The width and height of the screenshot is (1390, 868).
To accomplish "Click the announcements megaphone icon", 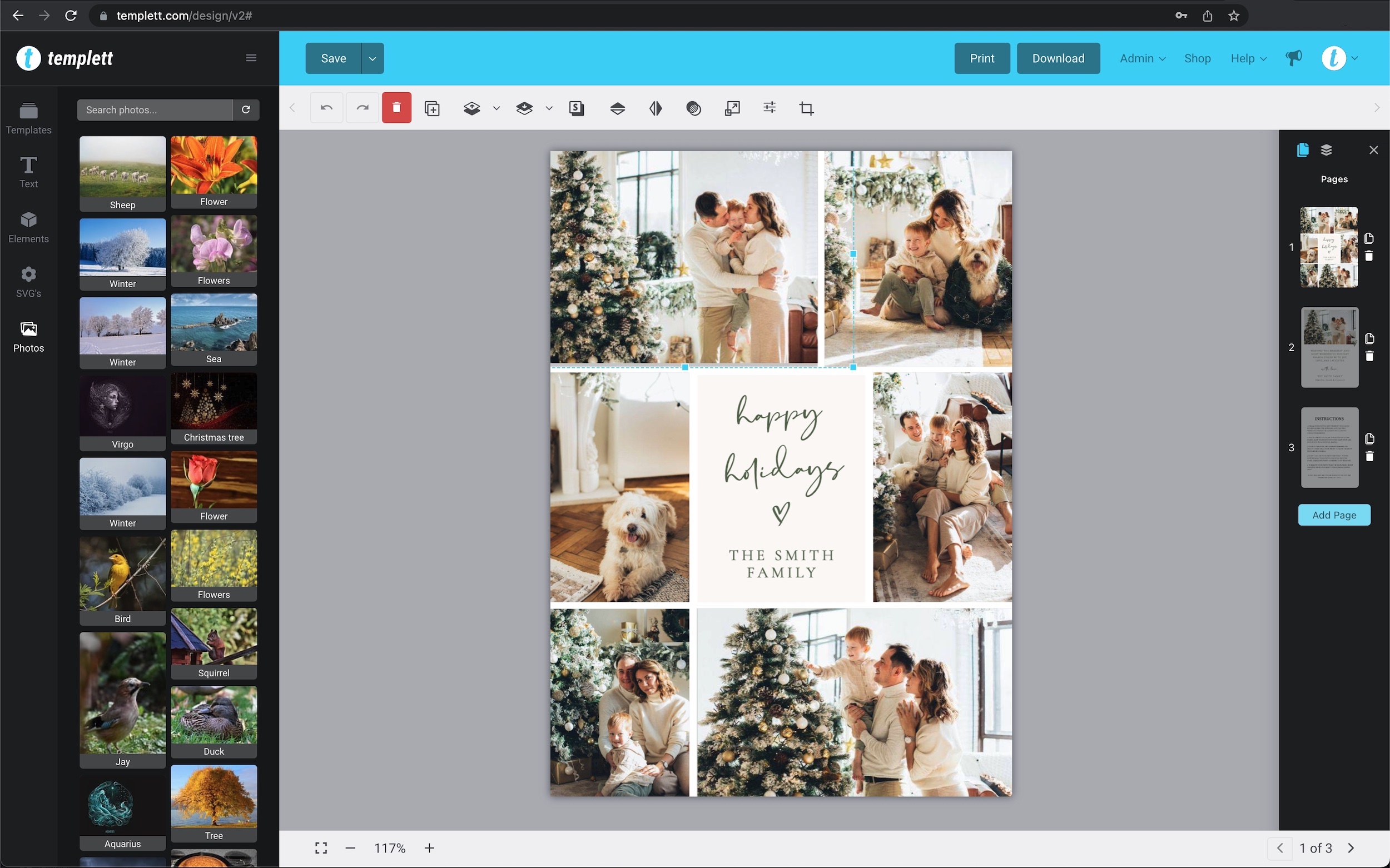I will pos(1293,58).
